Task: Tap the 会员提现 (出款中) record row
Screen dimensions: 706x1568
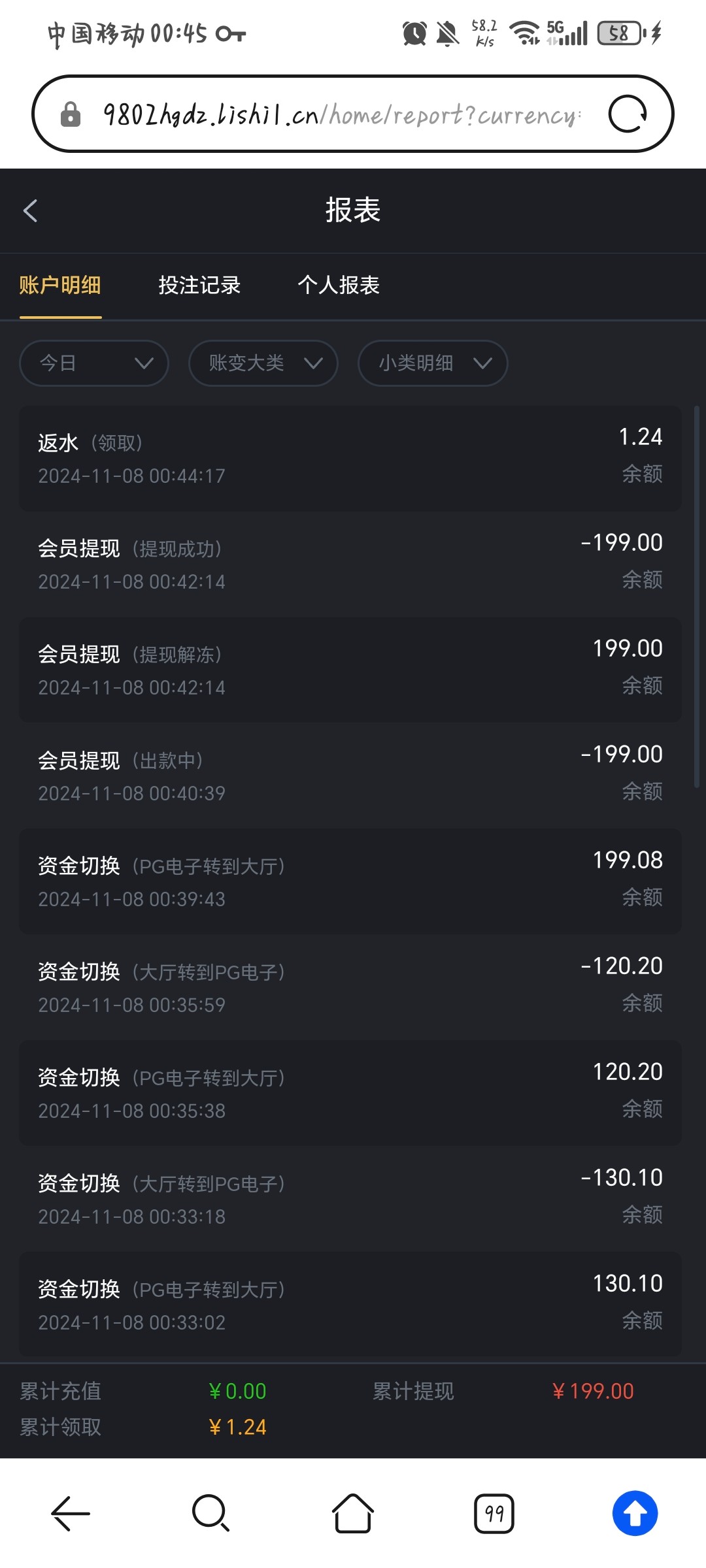Action: [350, 776]
